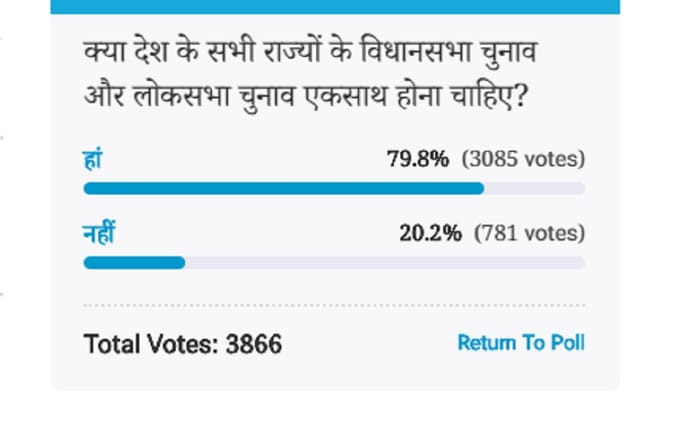Select the हां poll option label

93,161
